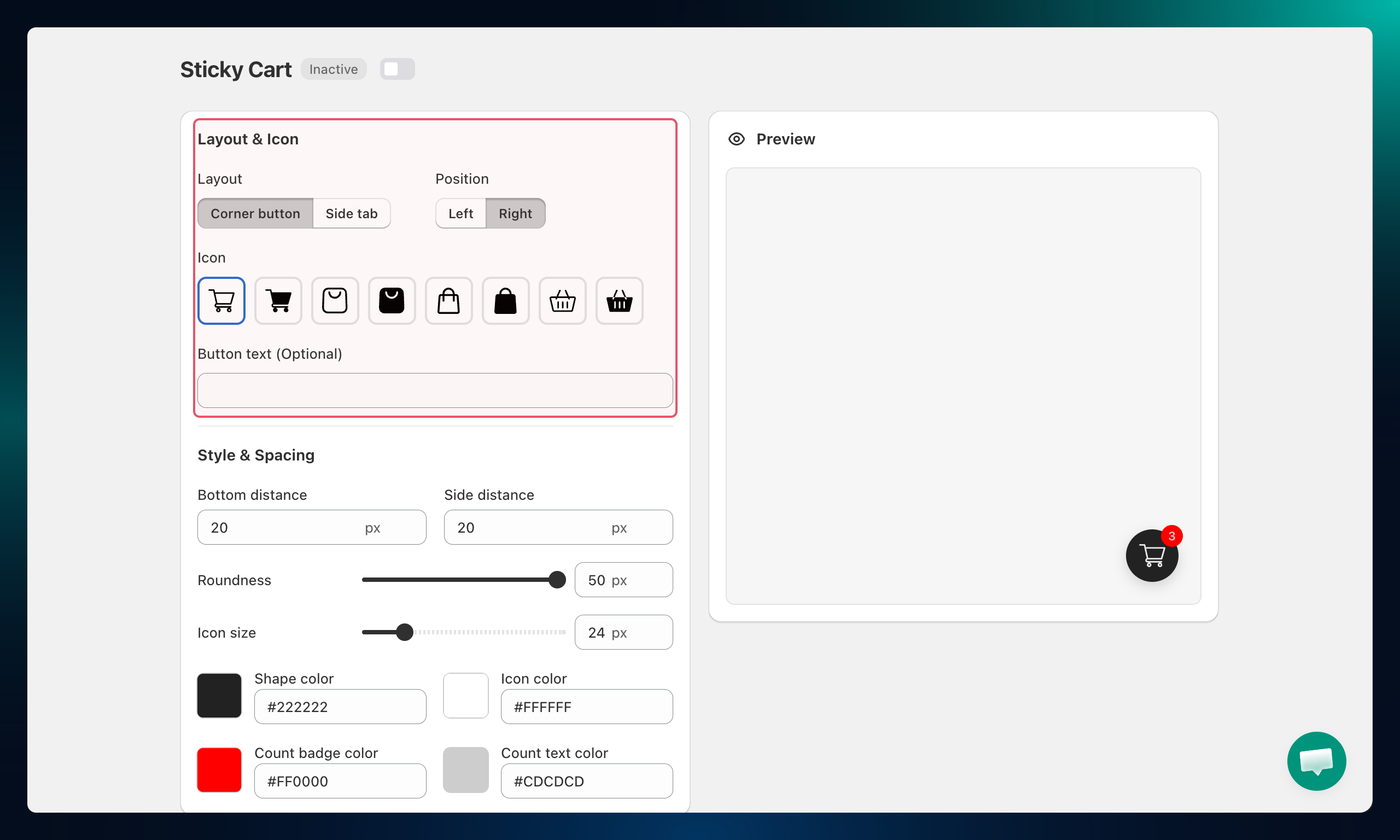Open the gray Count text color swatch
The height and width of the screenshot is (840, 1400).
pos(466,770)
